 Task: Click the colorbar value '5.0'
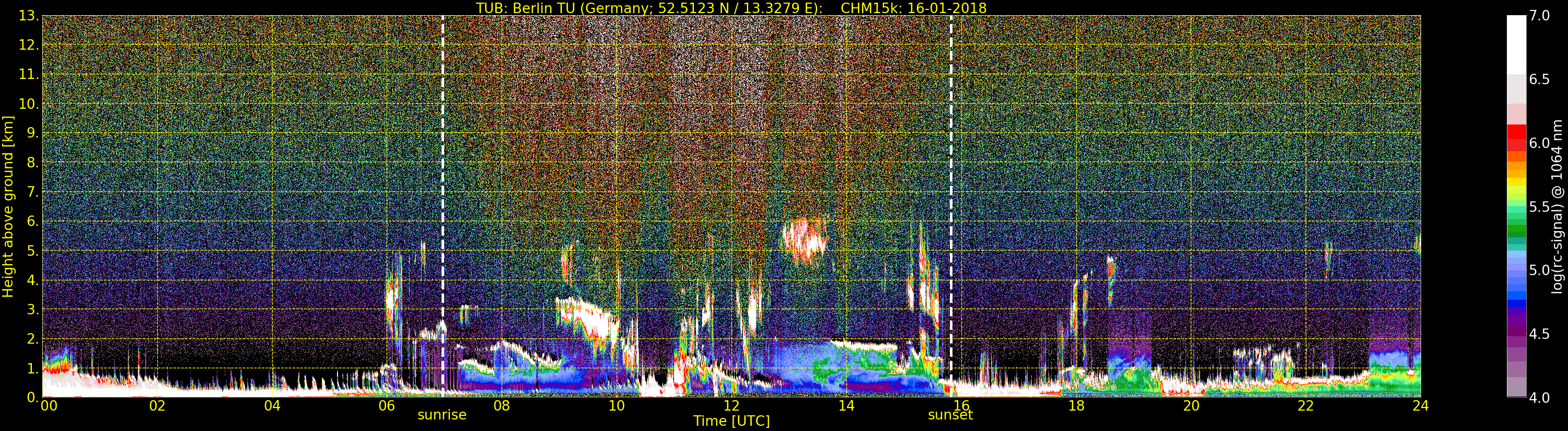pos(1539,270)
